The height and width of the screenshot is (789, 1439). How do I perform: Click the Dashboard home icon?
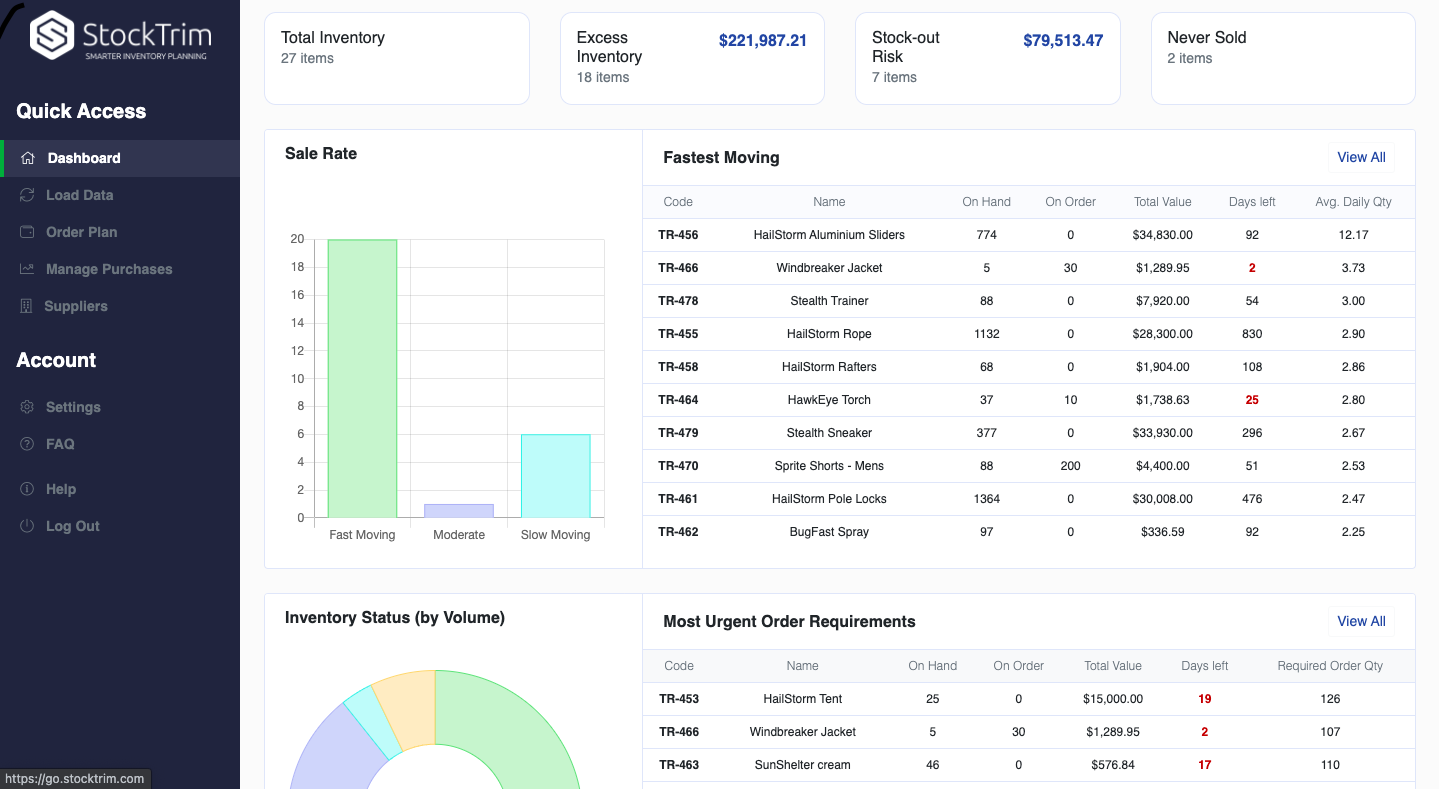pos(28,158)
